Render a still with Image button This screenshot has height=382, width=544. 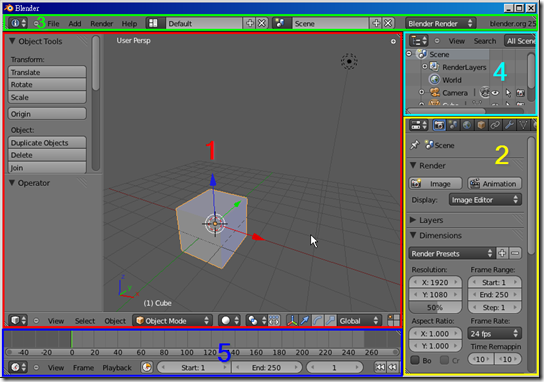(x=435, y=183)
